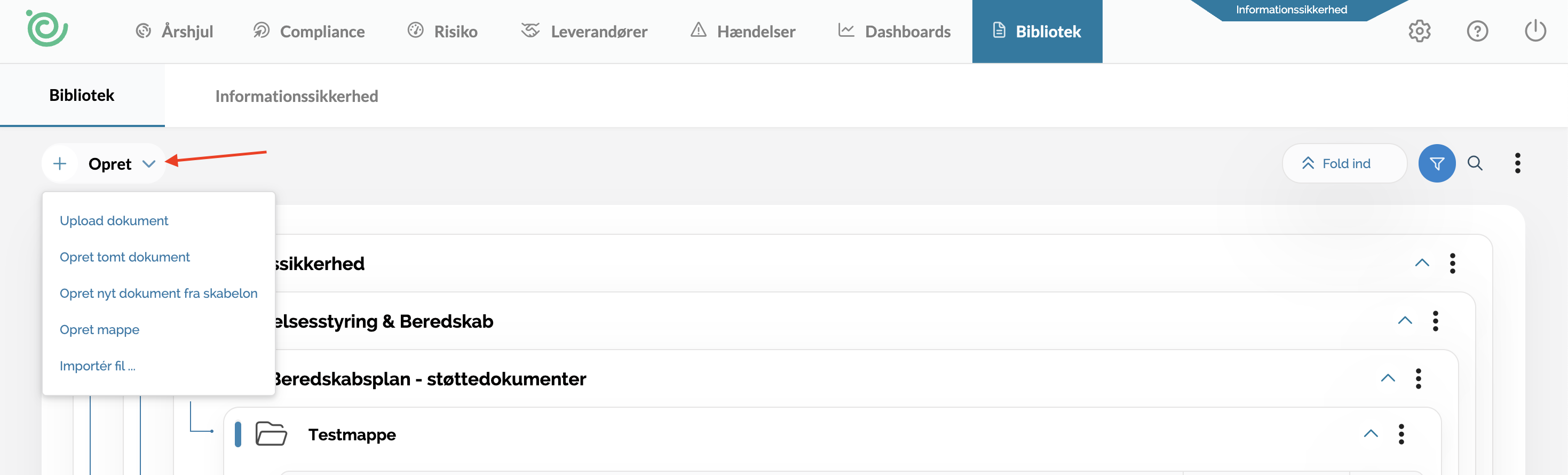Screen dimensions: 1568x475
Task: Collapse the Beredskab folder with chevron
Action: coord(1405,320)
